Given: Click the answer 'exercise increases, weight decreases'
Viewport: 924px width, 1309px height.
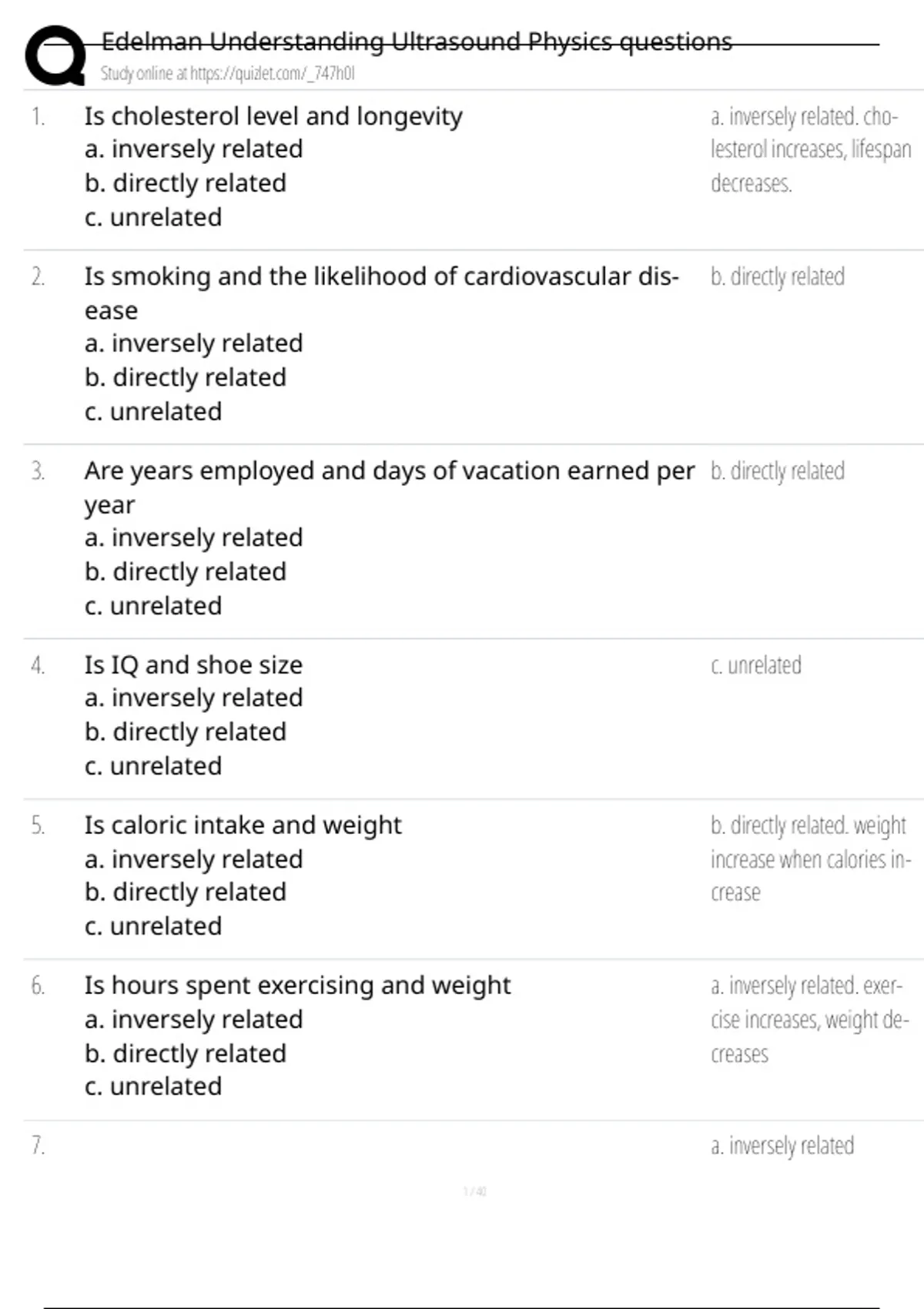Looking at the screenshot, I should pyautogui.click(x=809, y=1019).
